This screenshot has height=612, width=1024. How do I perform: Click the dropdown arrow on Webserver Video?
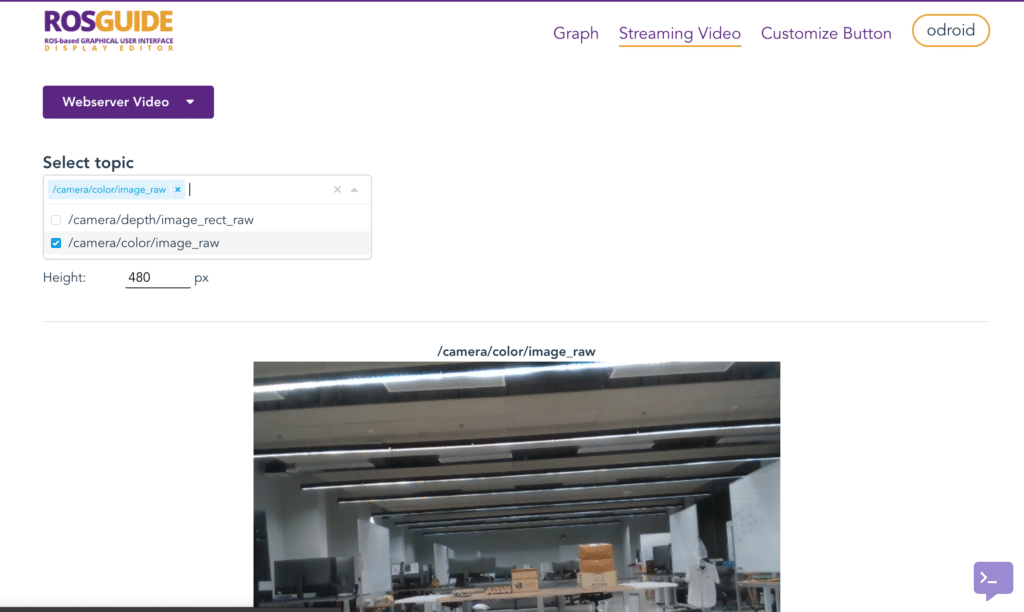pyautogui.click(x=191, y=101)
